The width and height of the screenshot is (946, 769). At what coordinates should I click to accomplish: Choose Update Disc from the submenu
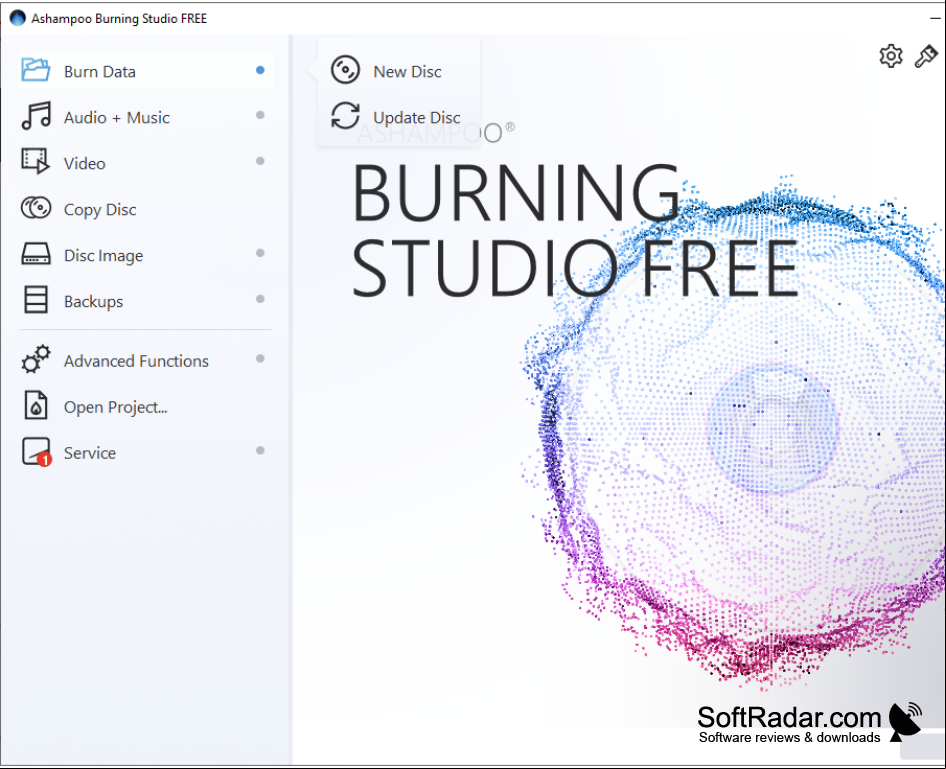(416, 118)
